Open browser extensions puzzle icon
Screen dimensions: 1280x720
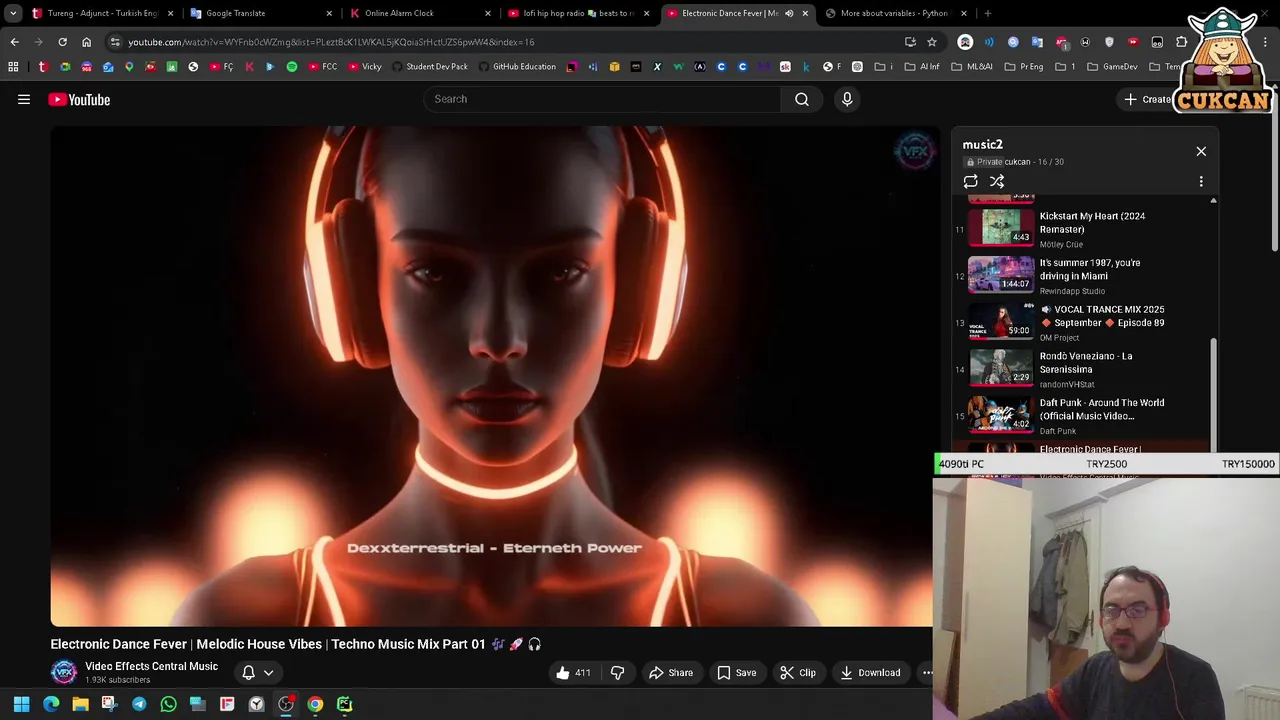(x=1181, y=42)
